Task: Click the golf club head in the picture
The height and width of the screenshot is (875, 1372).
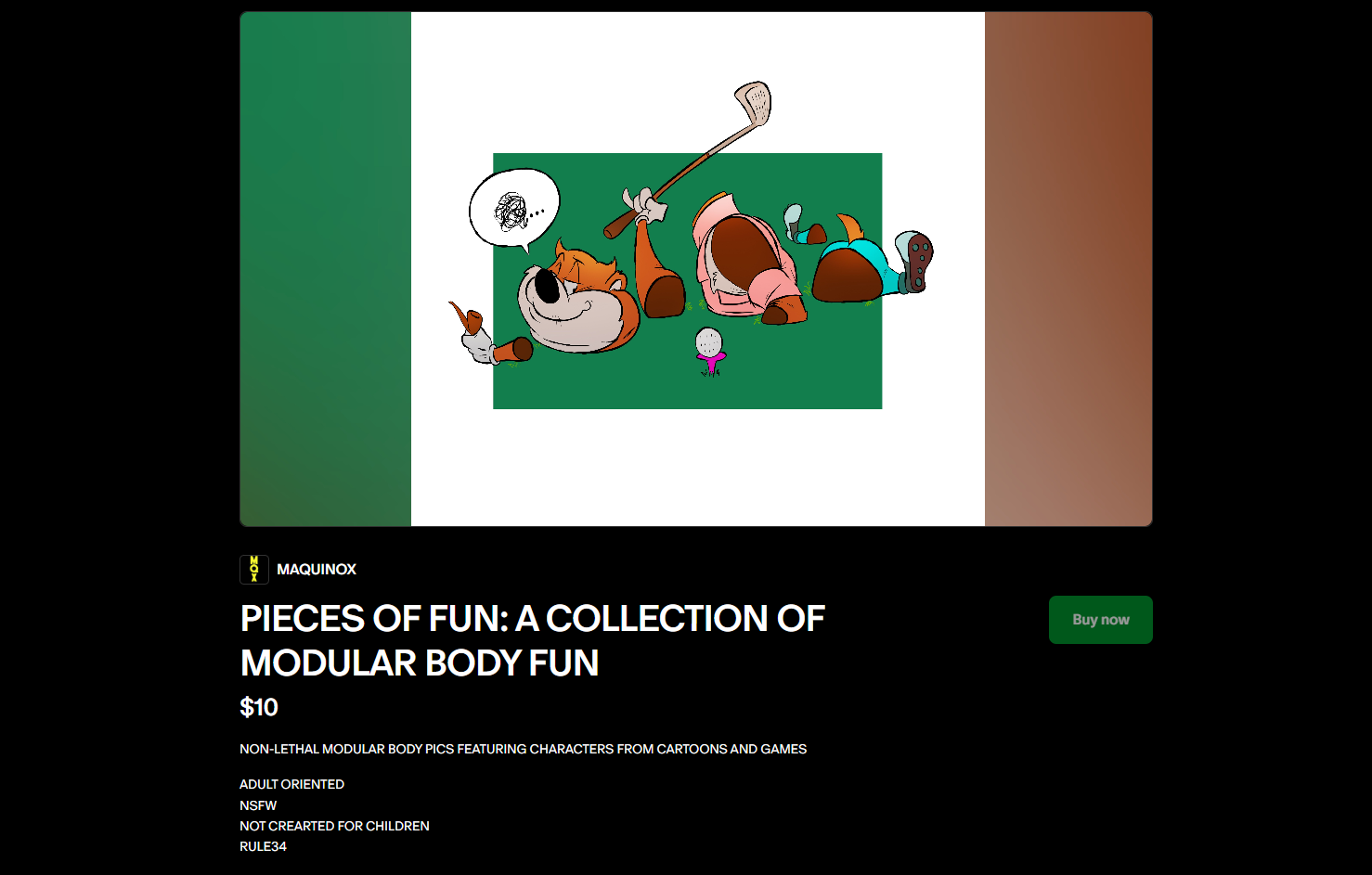Action: pyautogui.click(x=754, y=102)
